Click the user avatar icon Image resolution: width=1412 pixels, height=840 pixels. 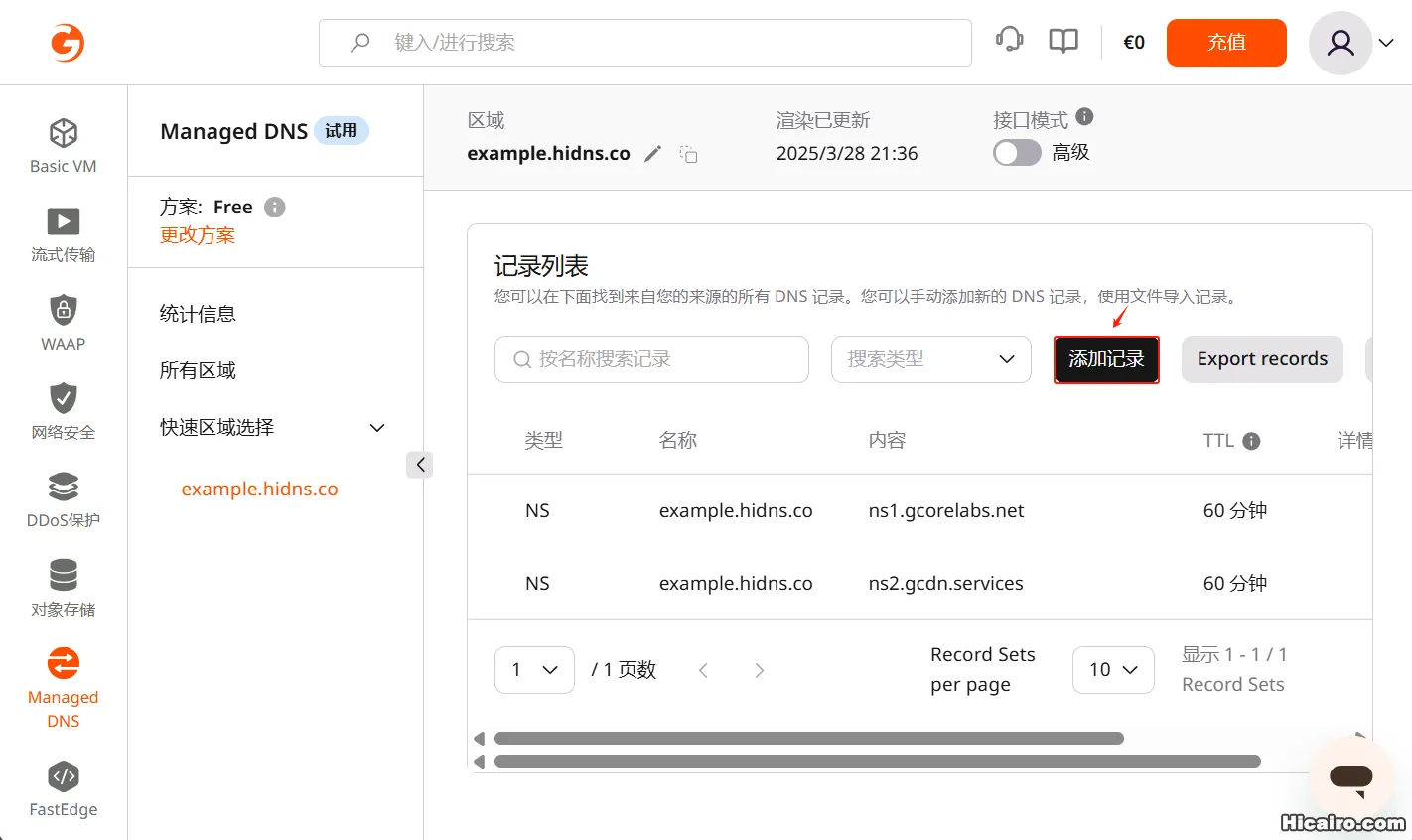tap(1341, 43)
